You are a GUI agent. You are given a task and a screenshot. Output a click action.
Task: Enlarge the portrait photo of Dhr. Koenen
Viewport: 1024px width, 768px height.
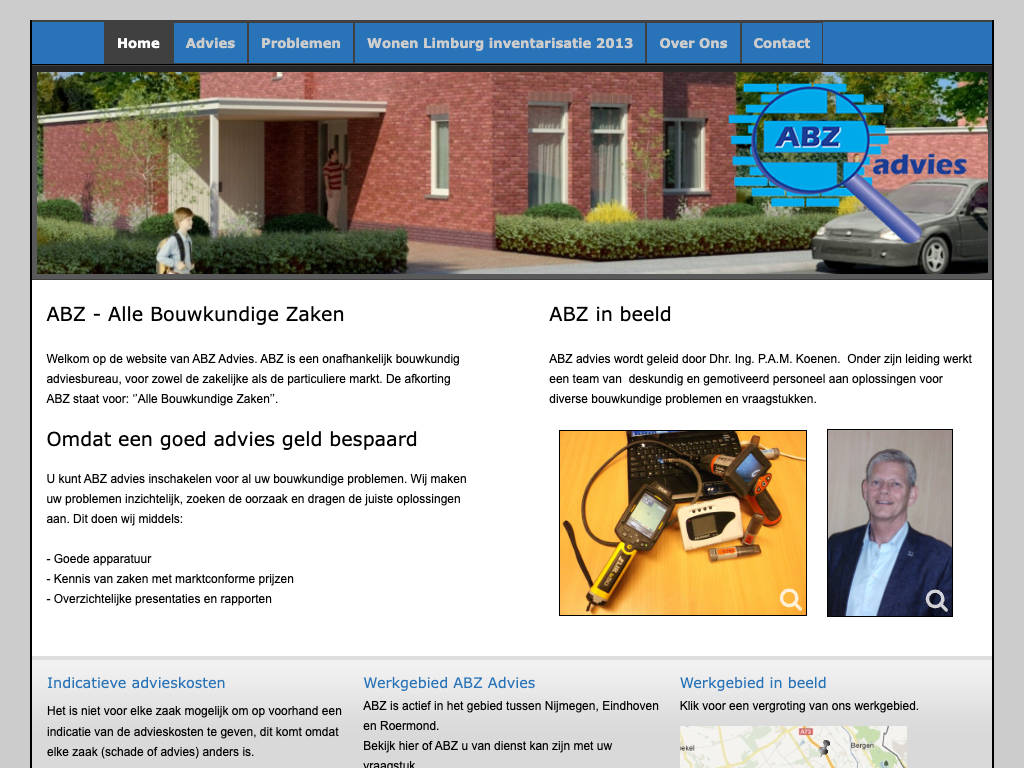coord(889,520)
